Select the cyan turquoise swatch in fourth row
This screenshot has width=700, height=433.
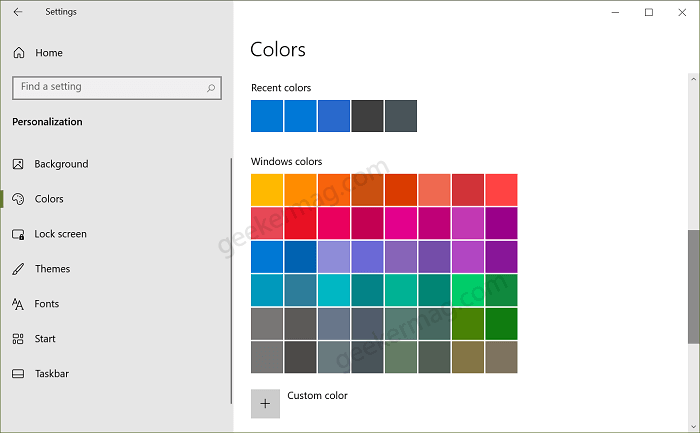pyautogui.click(x=334, y=290)
